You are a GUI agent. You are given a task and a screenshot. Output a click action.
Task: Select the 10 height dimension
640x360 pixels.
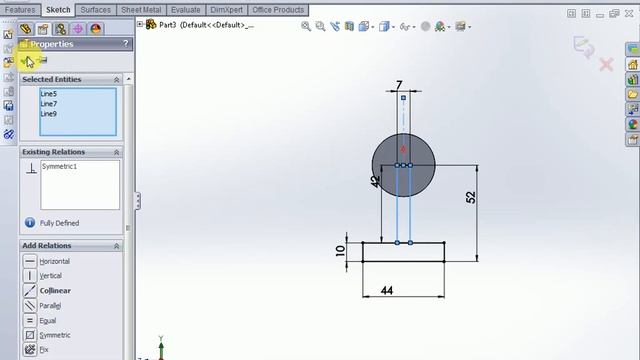tap(340, 251)
